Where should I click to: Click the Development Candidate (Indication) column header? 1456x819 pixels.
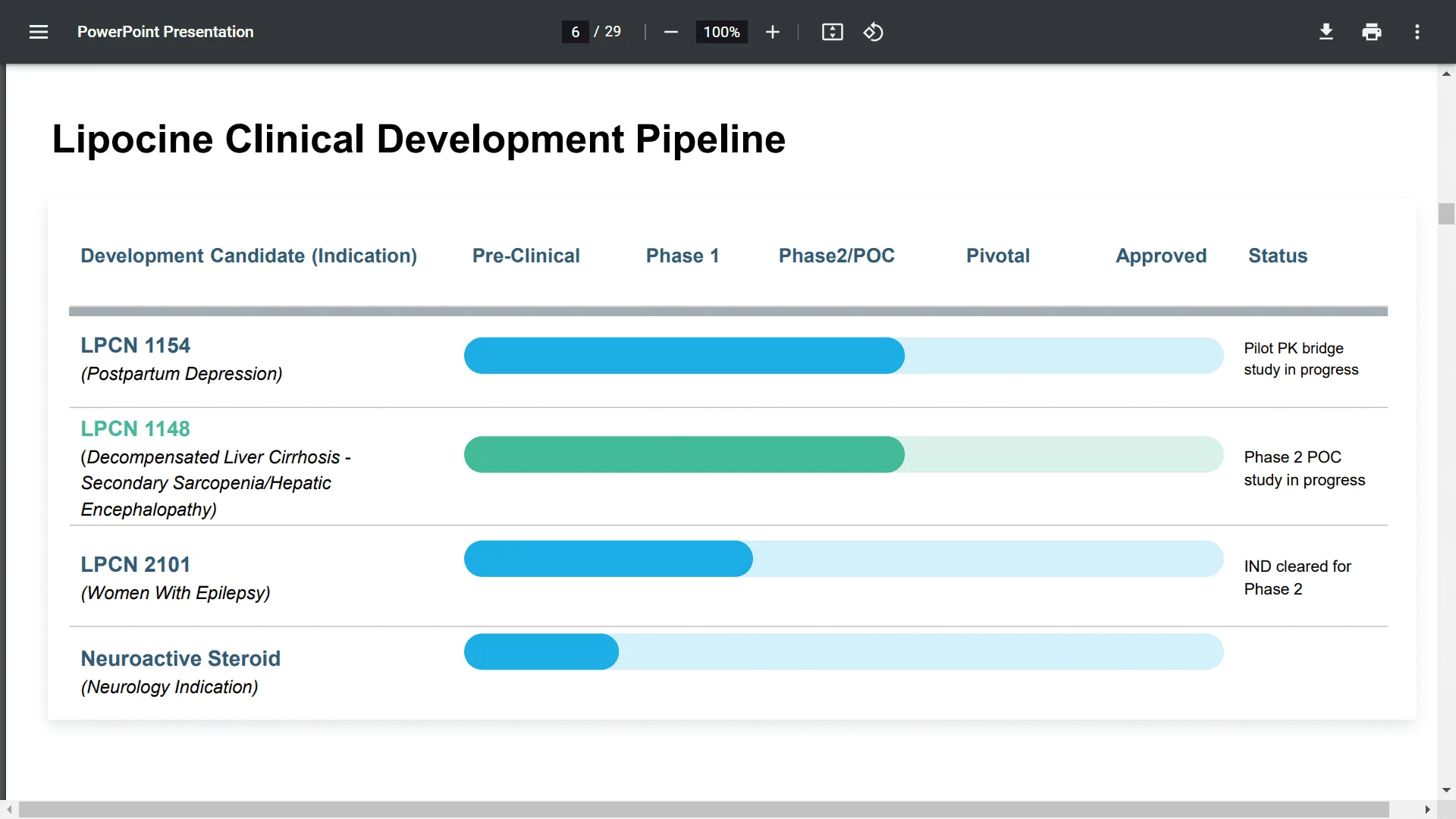[x=249, y=256]
